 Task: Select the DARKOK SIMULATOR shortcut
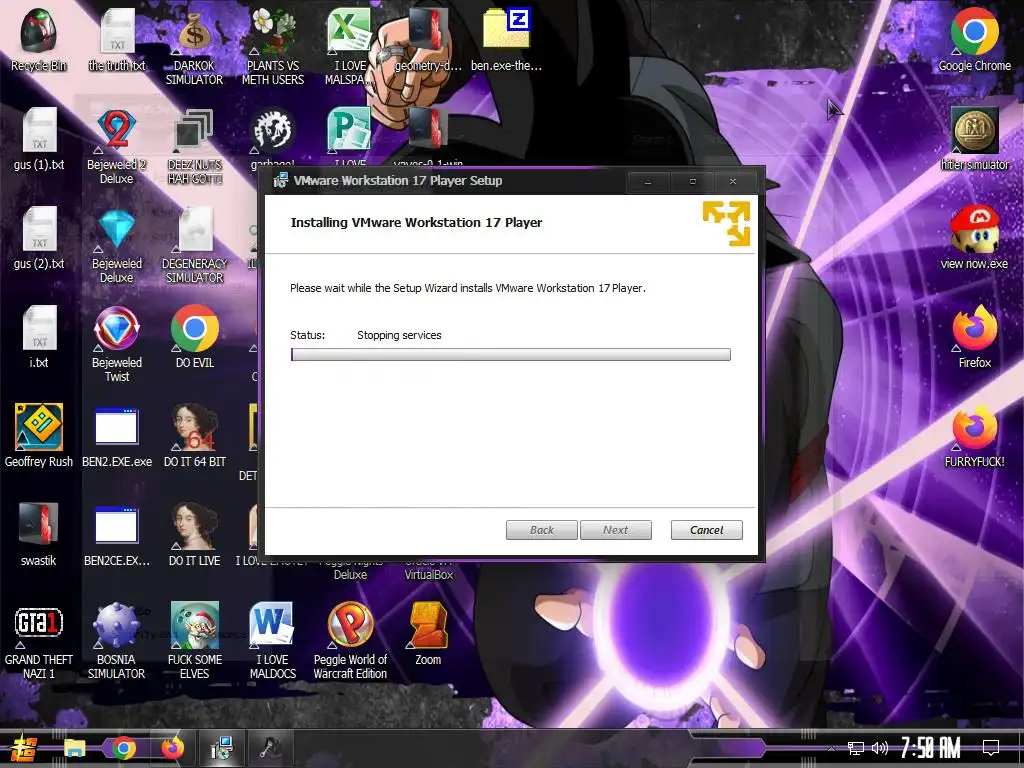(194, 47)
